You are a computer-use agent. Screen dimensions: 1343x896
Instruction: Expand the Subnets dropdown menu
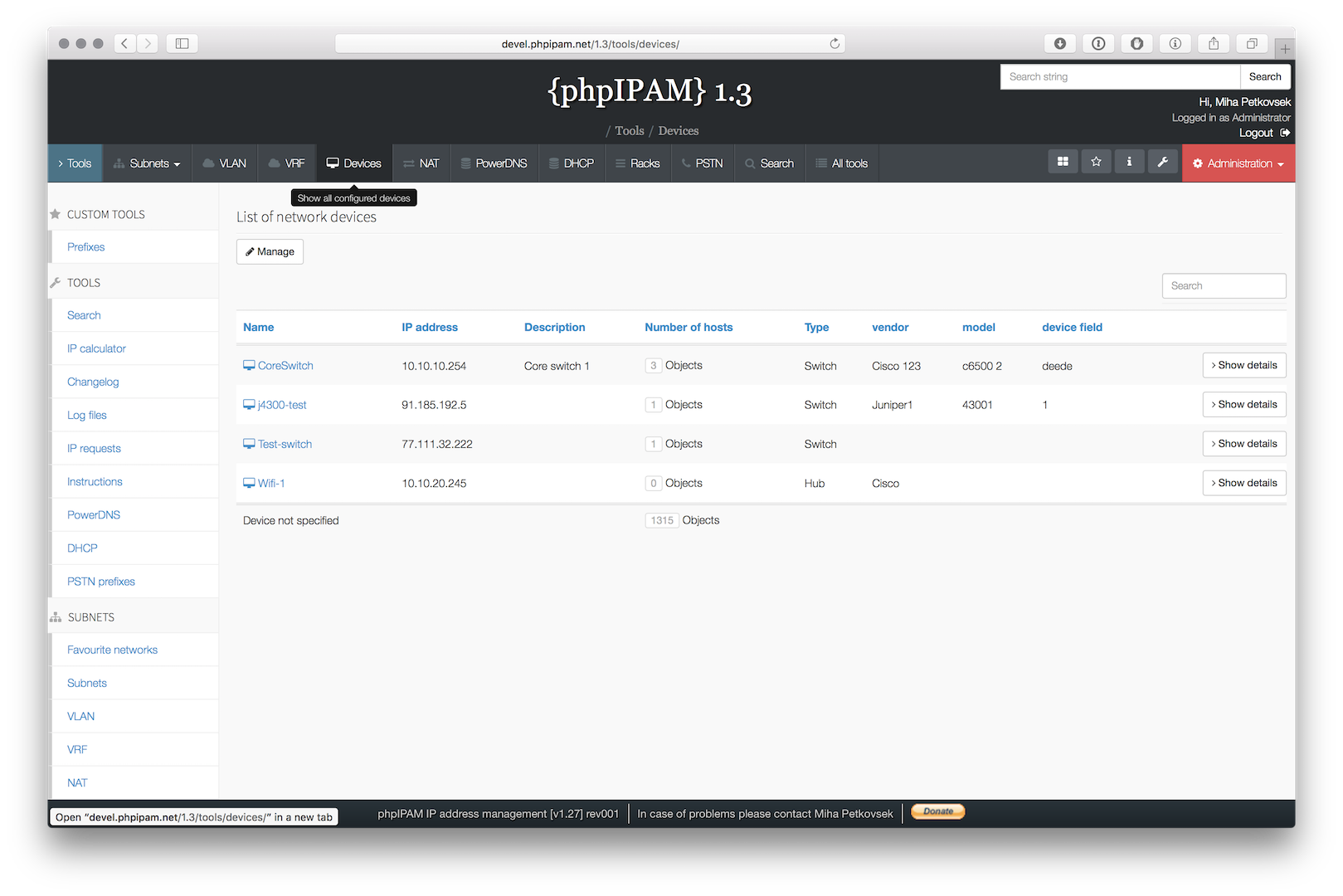[x=147, y=163]
